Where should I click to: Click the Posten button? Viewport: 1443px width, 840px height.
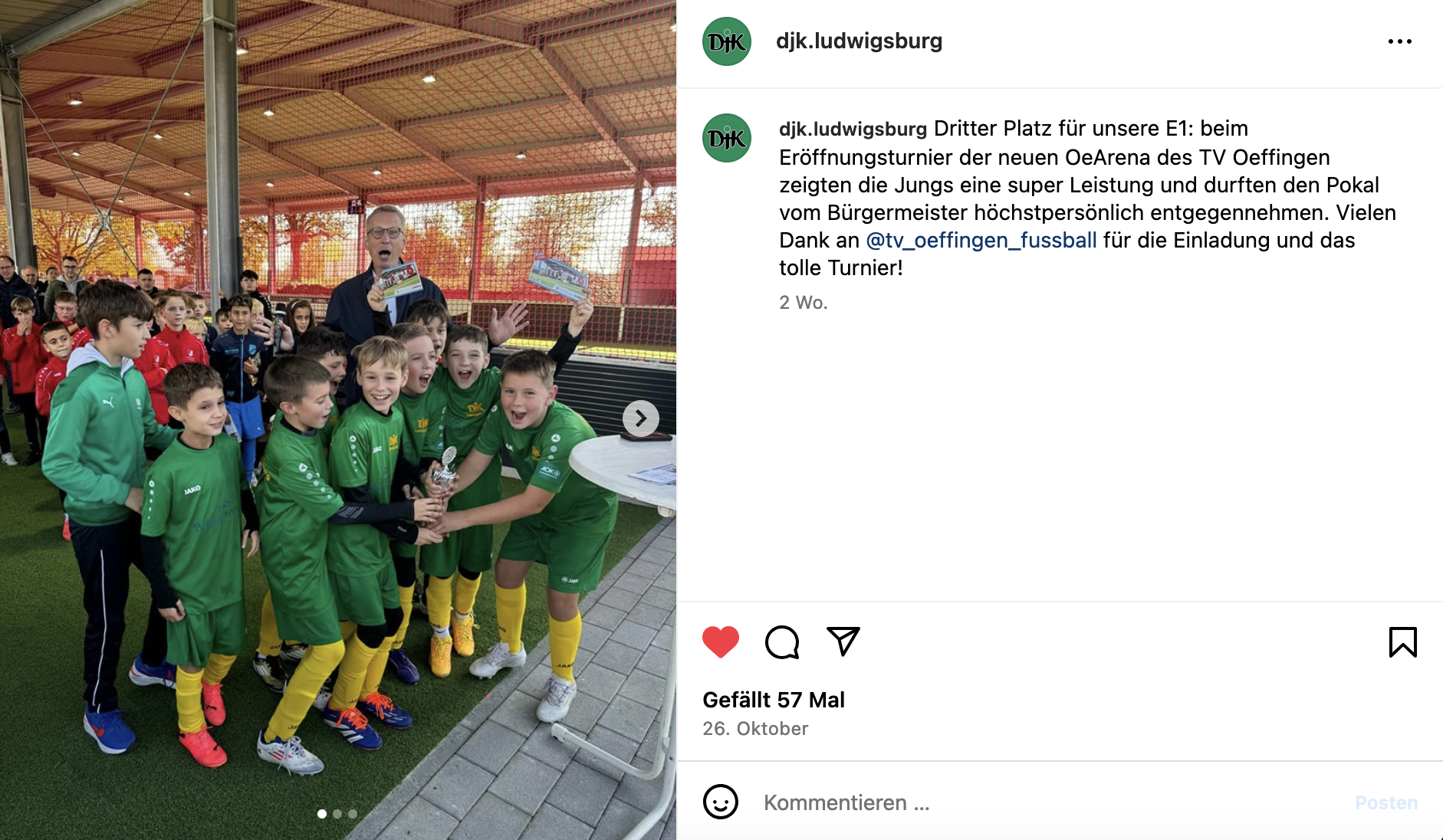click(1386, 802)
